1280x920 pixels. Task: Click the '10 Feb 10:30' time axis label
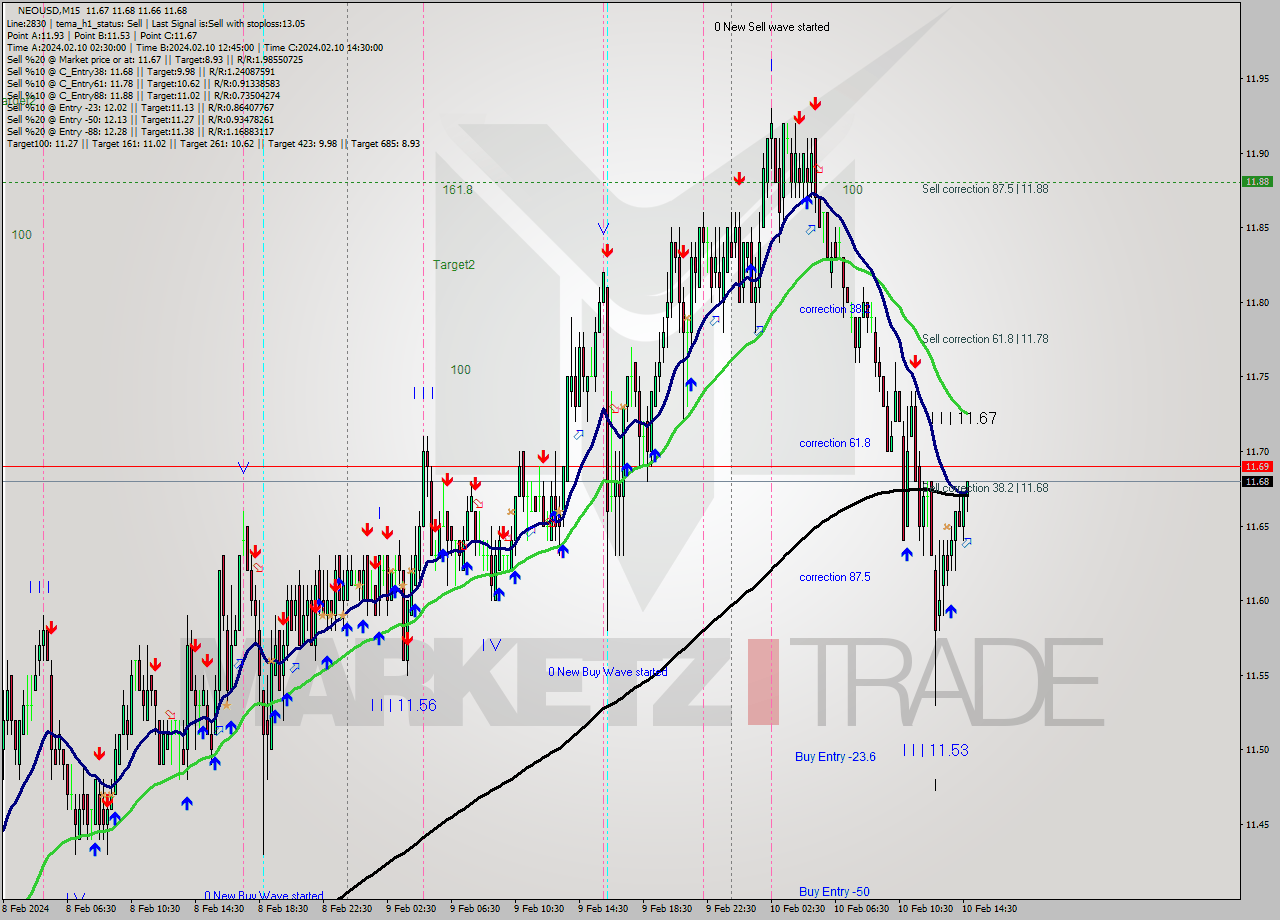[925, 909]
